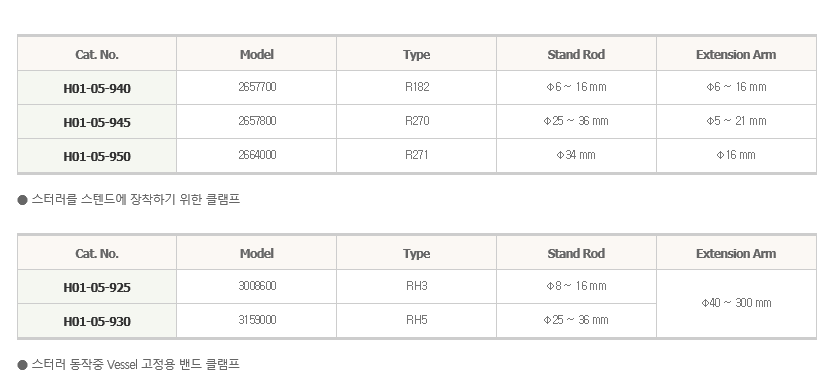Image resolution: width=830 pixels, height=388 pixels.
Task: Click catalog number H01-05-930
Action: click(97, 321)
